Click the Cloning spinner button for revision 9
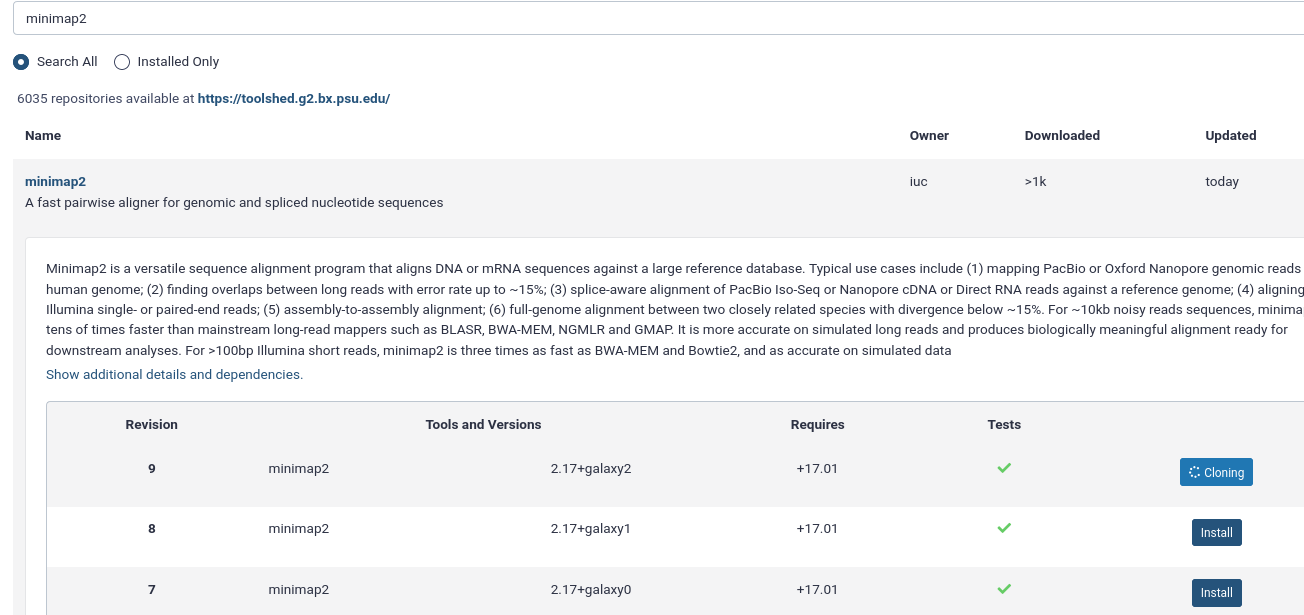This screenshot has height=615, width=1304. [1216, 472]
